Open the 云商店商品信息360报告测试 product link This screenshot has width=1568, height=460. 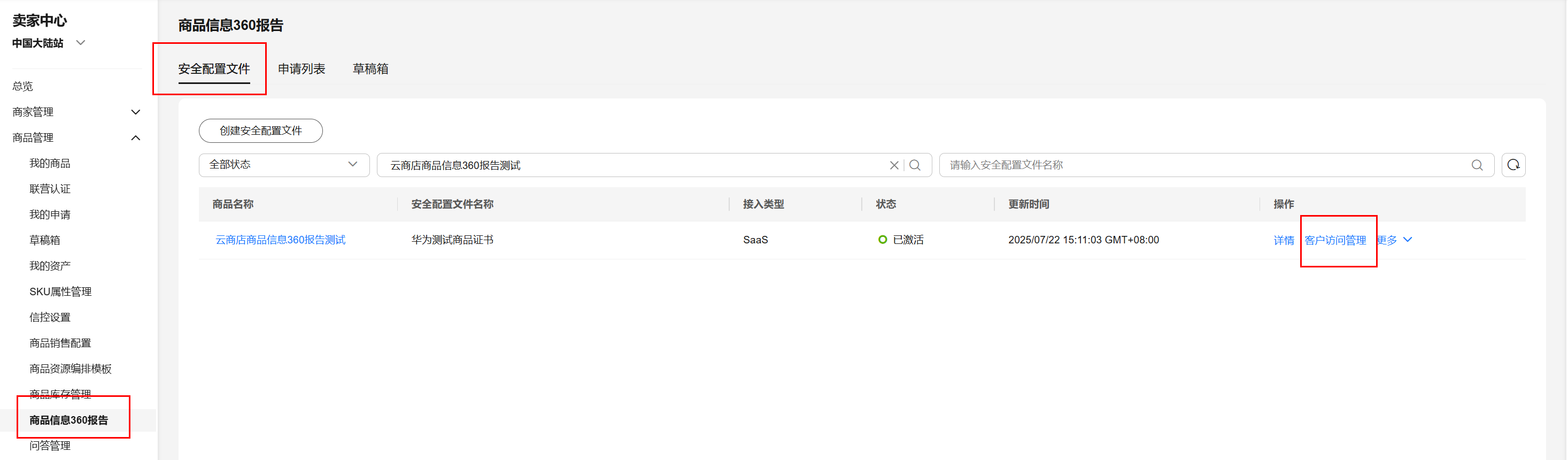coord(281,240)
